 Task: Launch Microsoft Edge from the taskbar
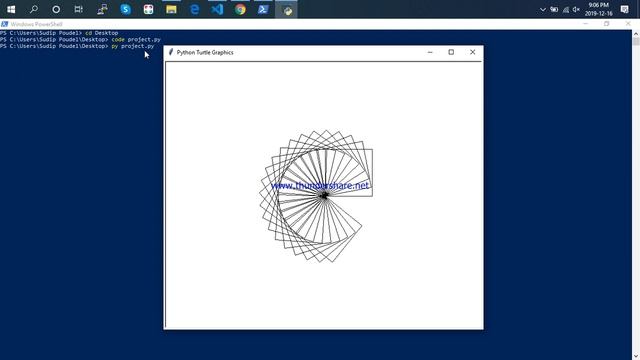coord(194,9)
